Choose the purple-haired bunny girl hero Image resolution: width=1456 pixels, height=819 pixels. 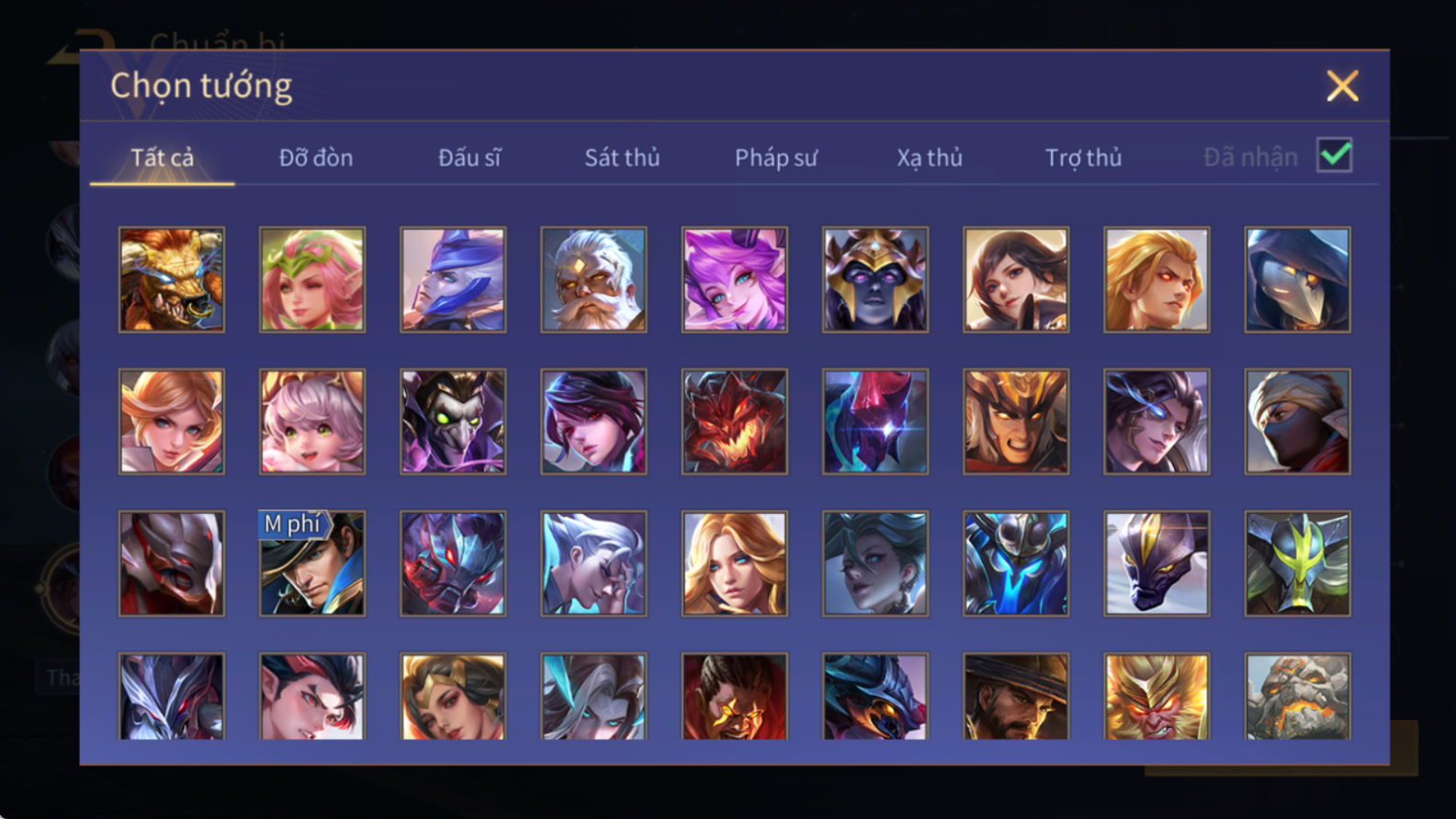(x=734, y=280)
